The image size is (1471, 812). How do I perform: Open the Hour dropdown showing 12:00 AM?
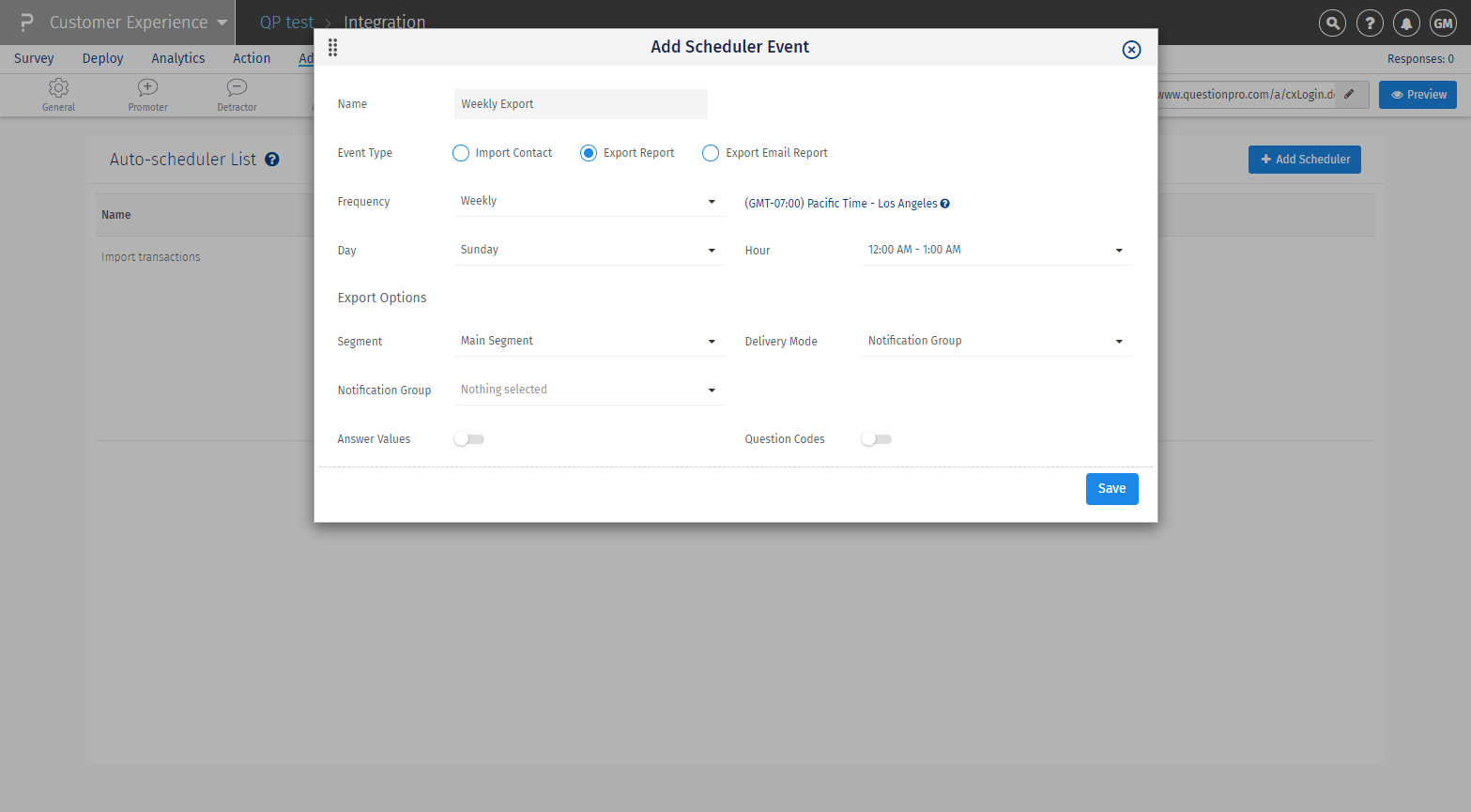point(996,251)
